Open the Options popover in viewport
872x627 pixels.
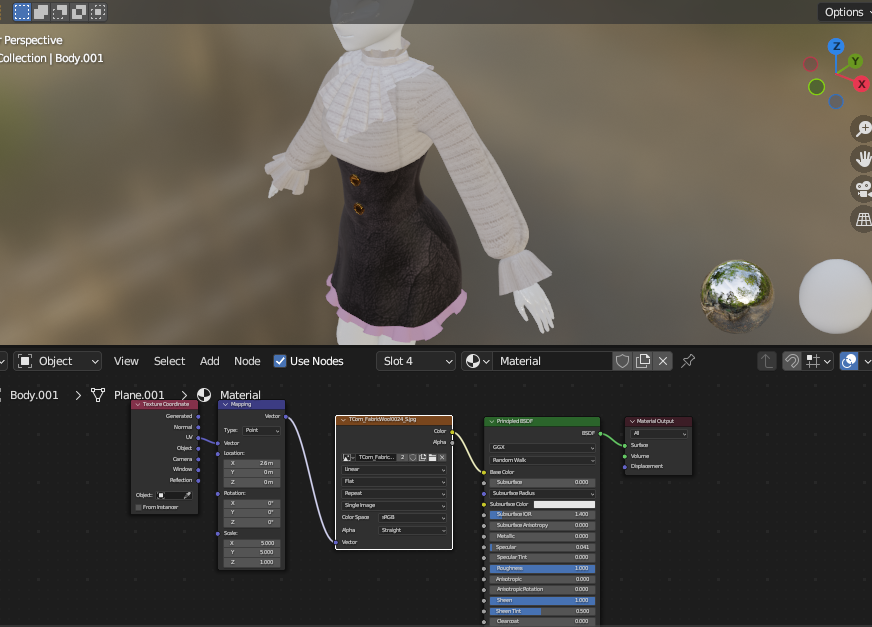pyautogui.click(x=845, y=12)
